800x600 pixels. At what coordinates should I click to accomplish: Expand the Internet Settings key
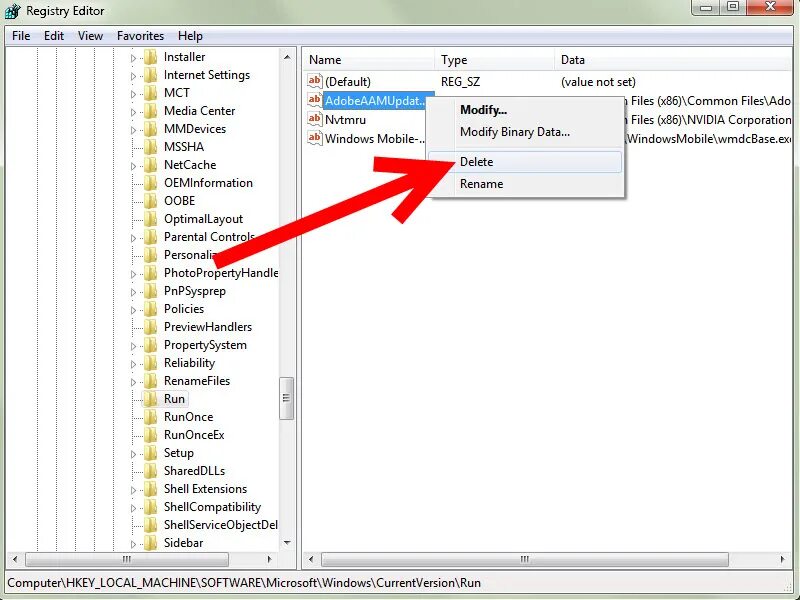(x=134, y=76)
